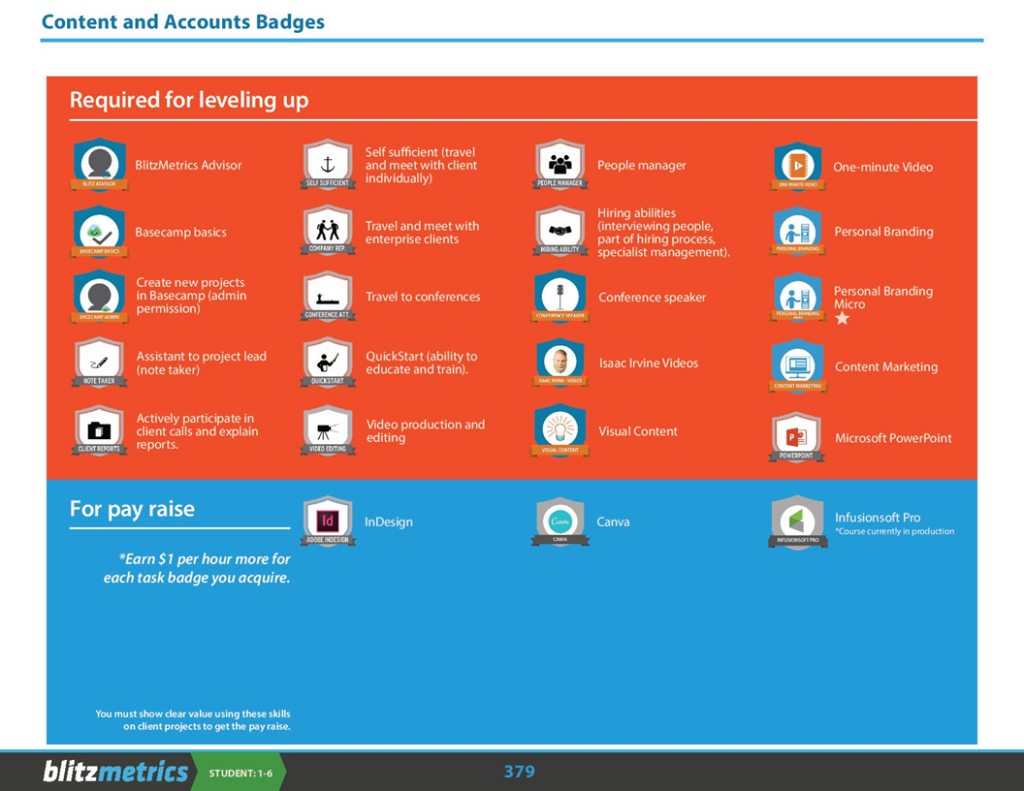The image size is (1024, 791).
Task: Click the Content and Accounts Badges heading
Action: click(183, 22)
